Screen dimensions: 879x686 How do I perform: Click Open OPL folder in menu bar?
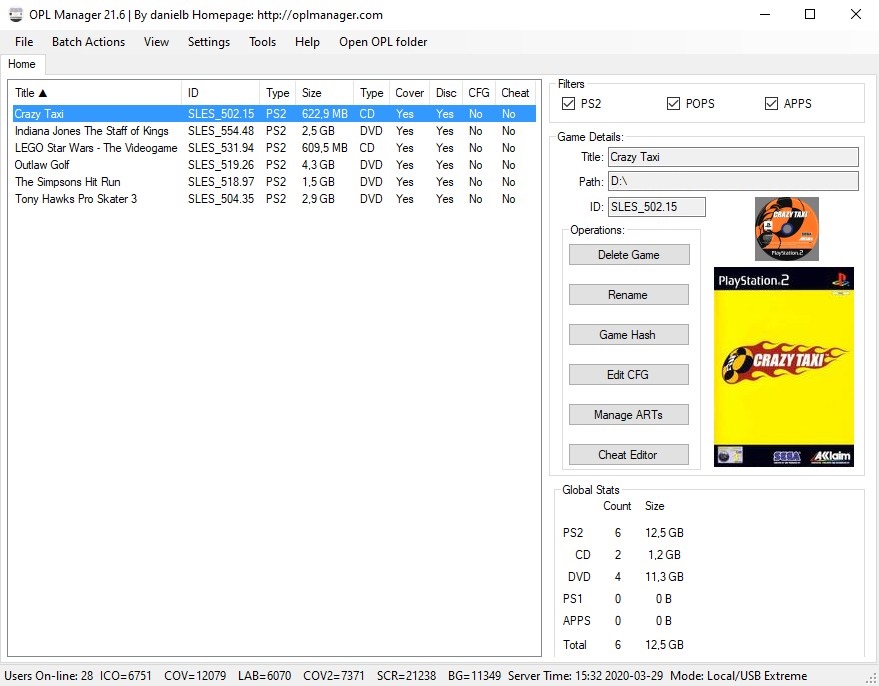[383, 42]
